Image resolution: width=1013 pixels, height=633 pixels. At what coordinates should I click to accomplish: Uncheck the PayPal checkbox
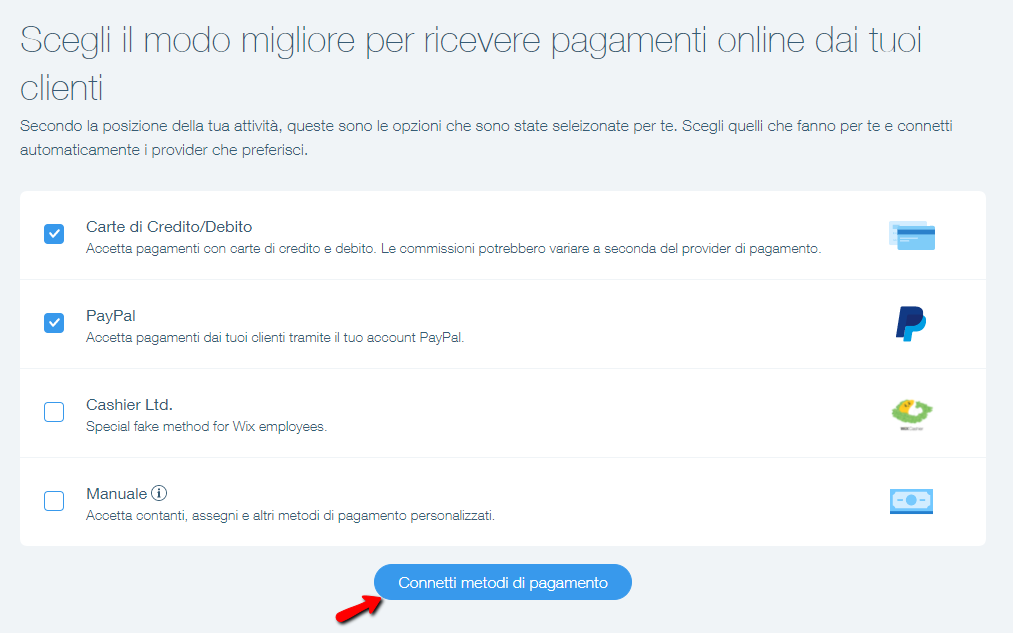(x=54, y=322)
